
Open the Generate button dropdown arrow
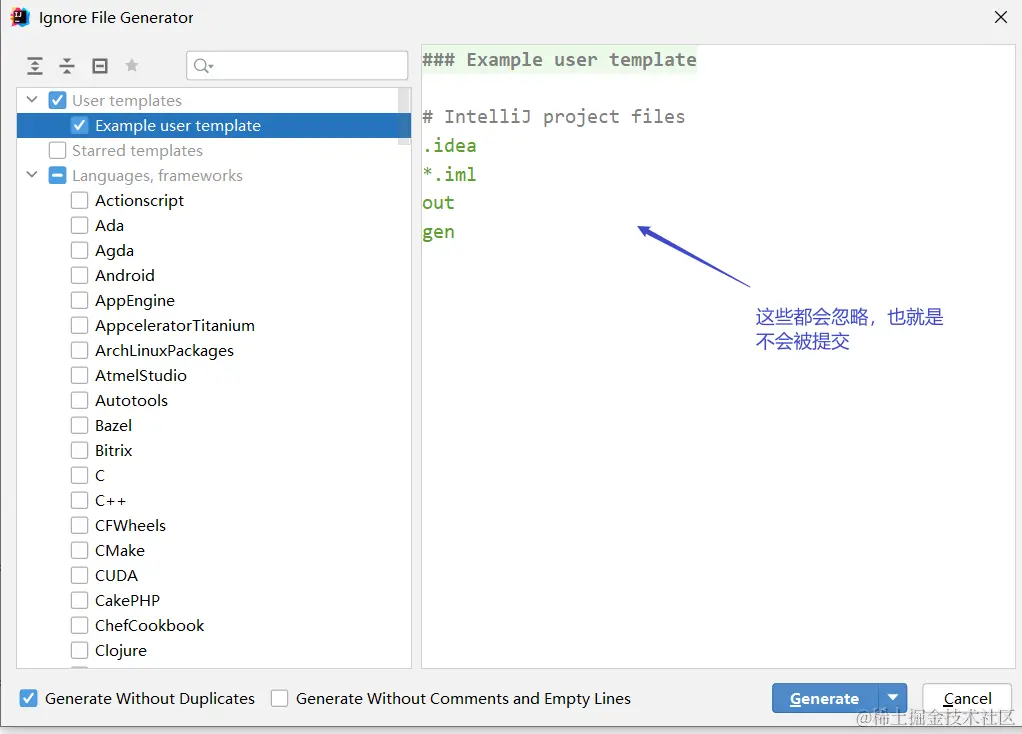pyautogui.click(x=893, y=698)
